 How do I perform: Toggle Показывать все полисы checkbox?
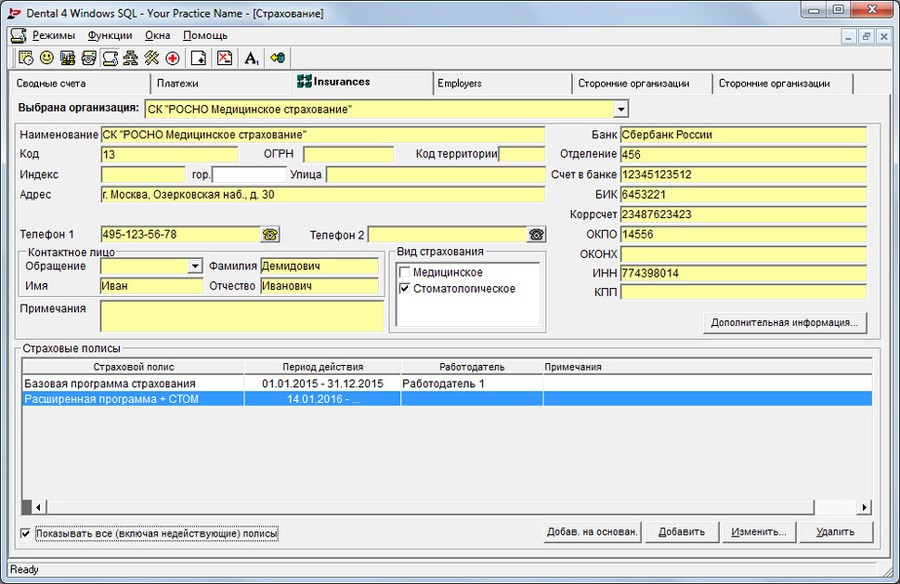(x=25, y=533)
